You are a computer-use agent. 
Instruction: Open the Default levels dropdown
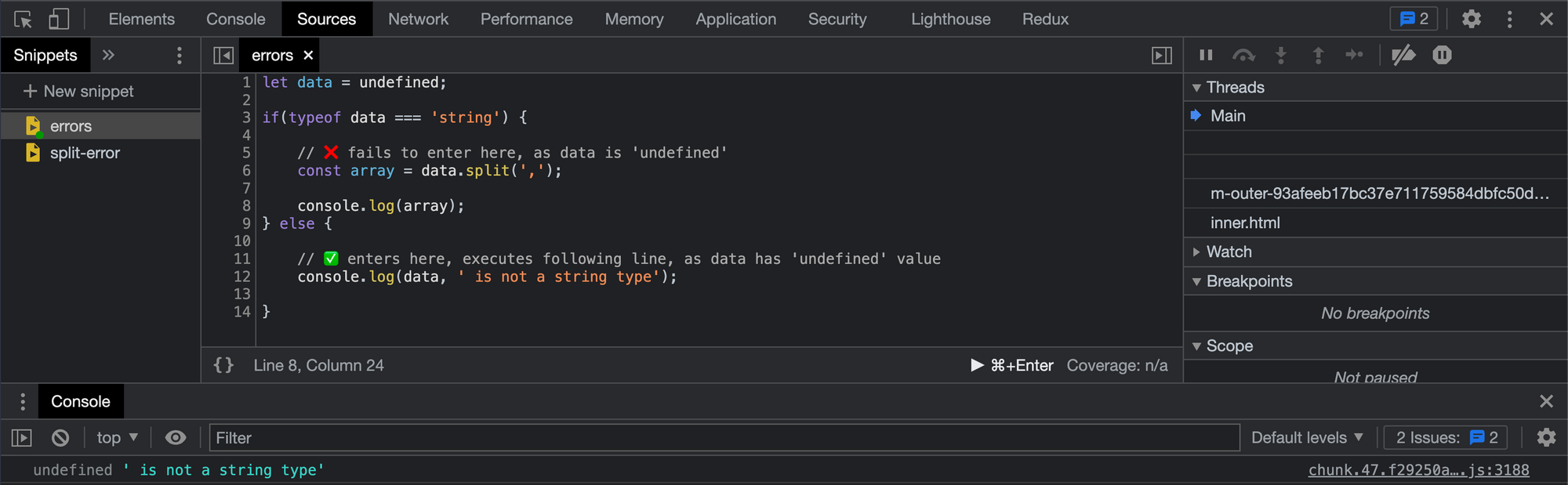pyautogui.click(x=1306, y=438)
